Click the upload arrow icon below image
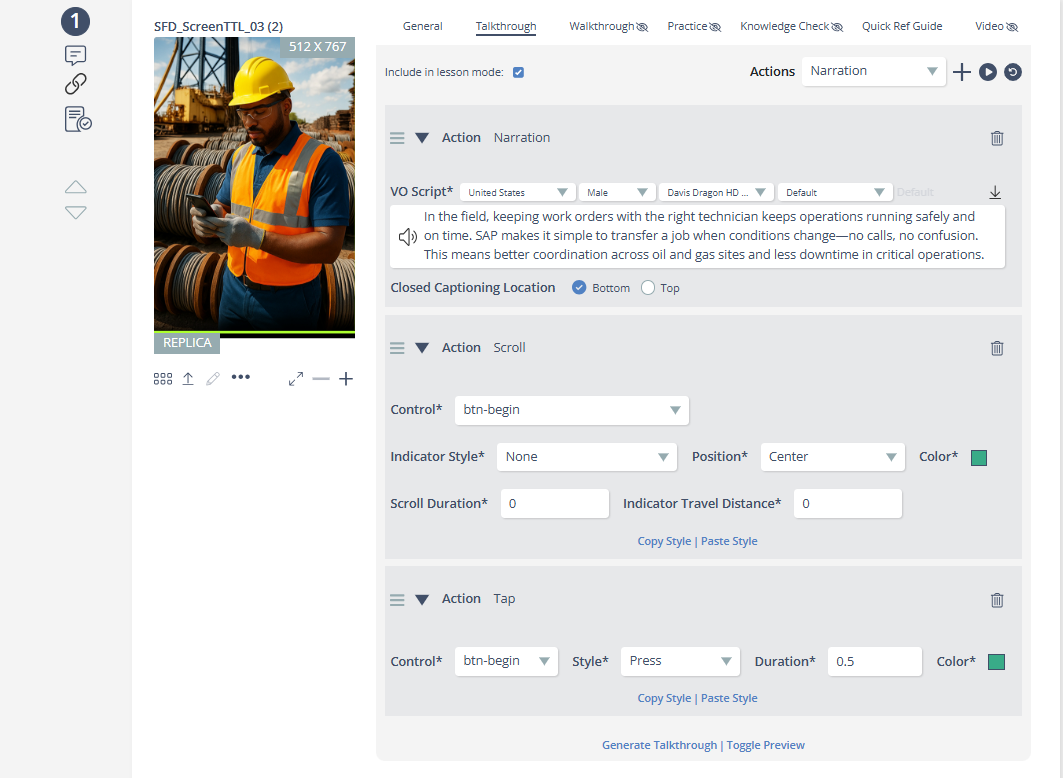1063x778 pixels. point(188,379)
